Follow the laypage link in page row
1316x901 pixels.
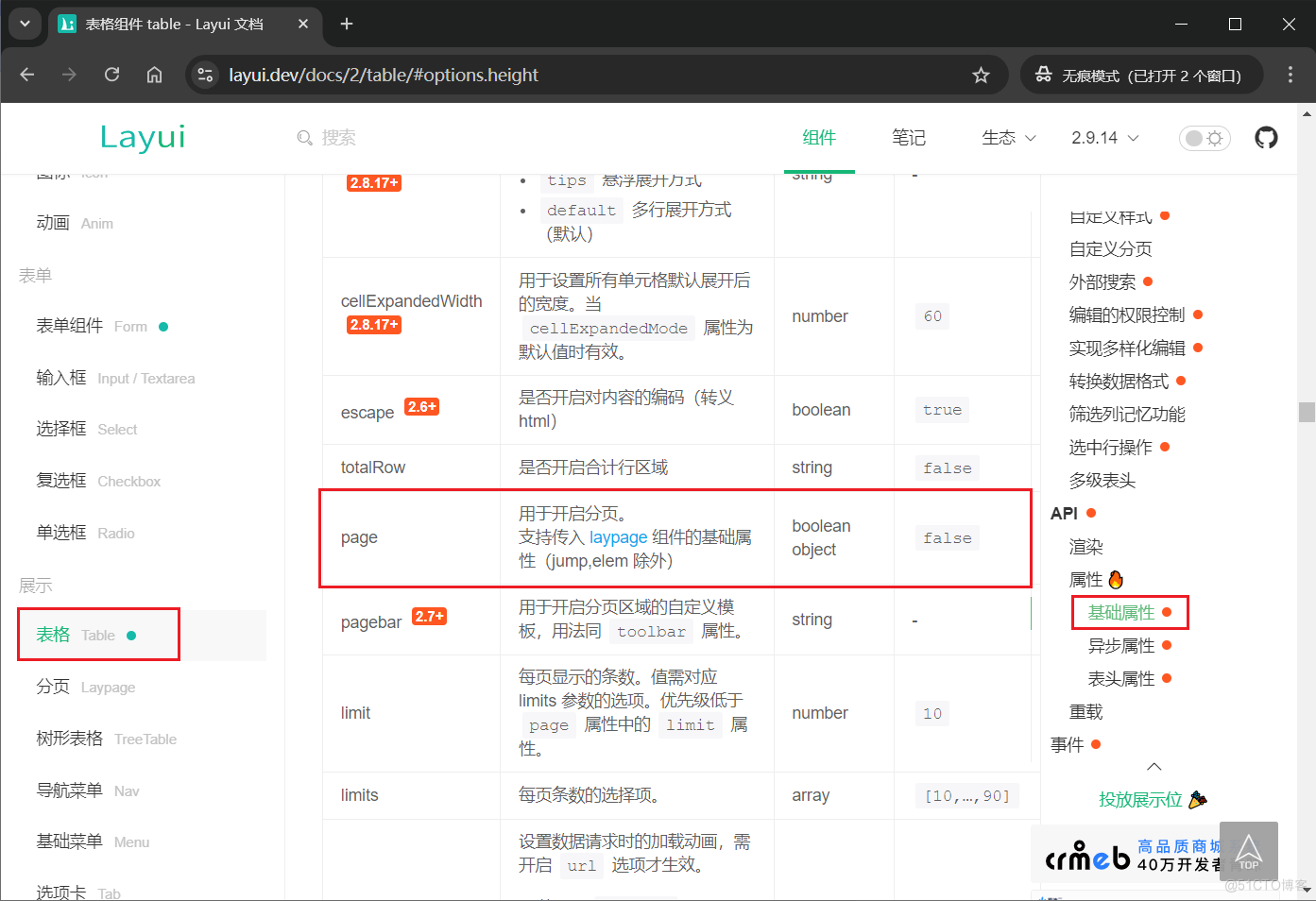pyautogui.click(x=618, y=537)
